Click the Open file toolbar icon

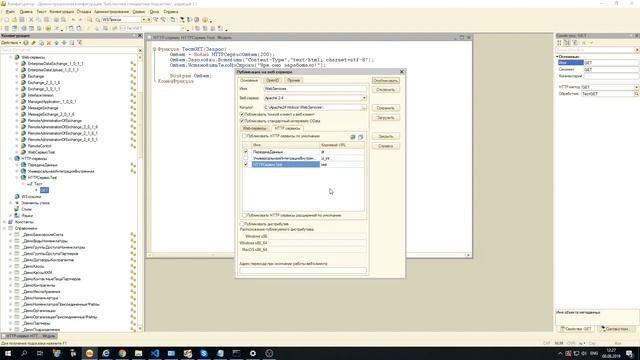[x=14, y=20]
